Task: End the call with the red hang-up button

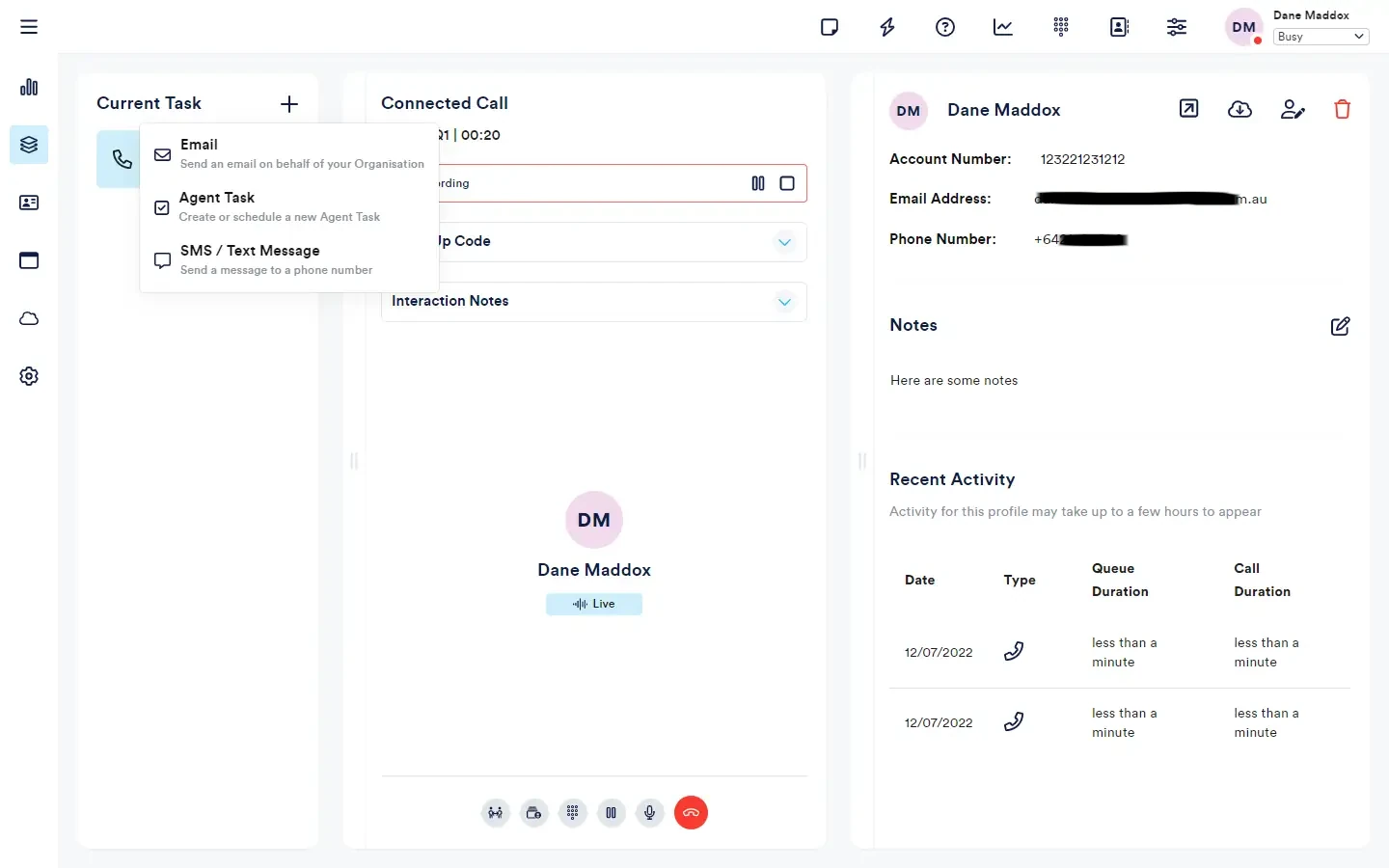Action: click(691, 813)
